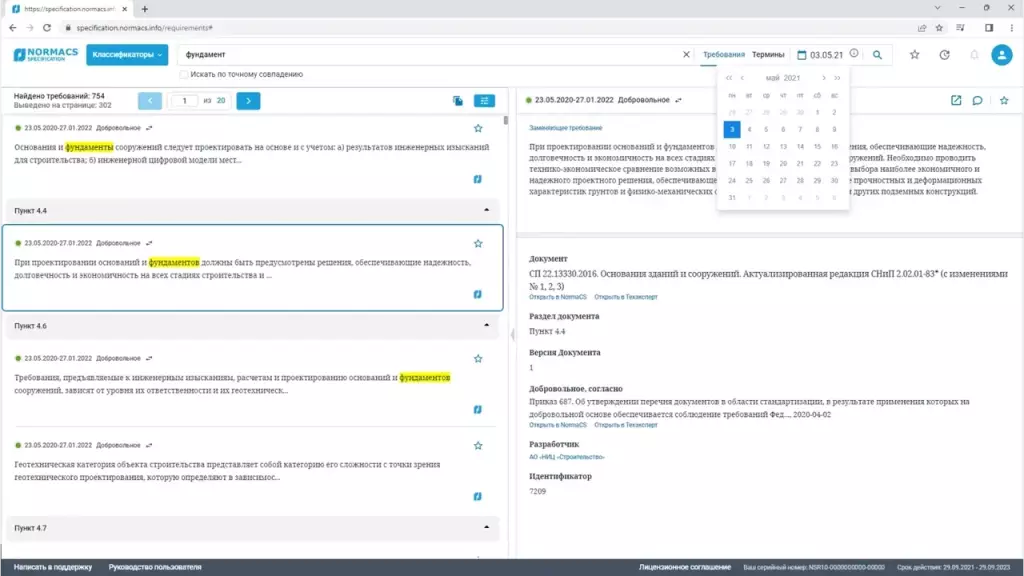1024x576 pixels.
Task: Add the first requirement to favorites
Action: (478, 128)
